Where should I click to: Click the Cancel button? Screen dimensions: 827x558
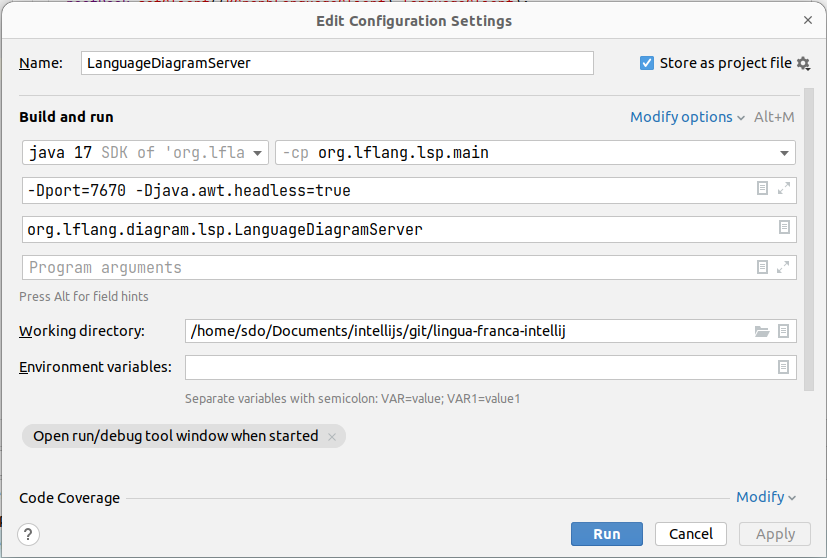[691, 534]
